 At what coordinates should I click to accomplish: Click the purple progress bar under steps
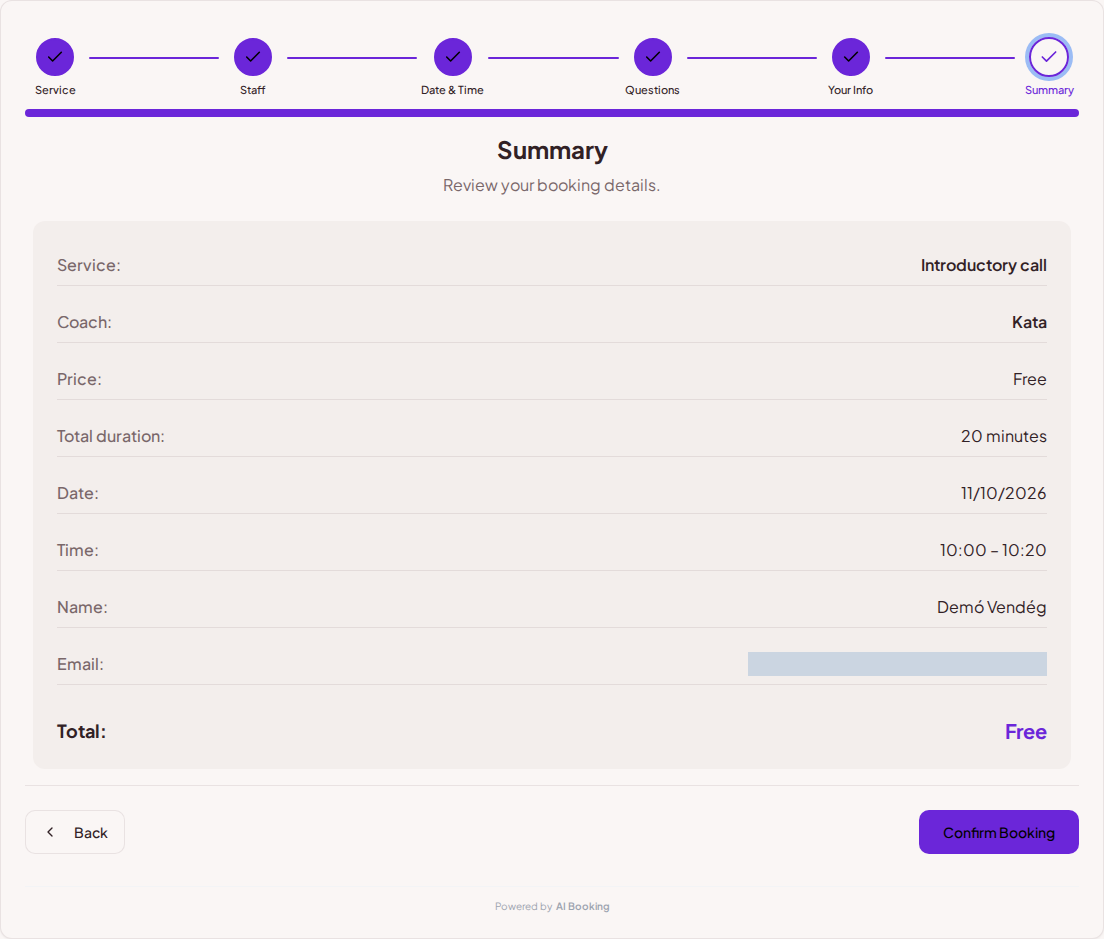click(x=552, y=113)
